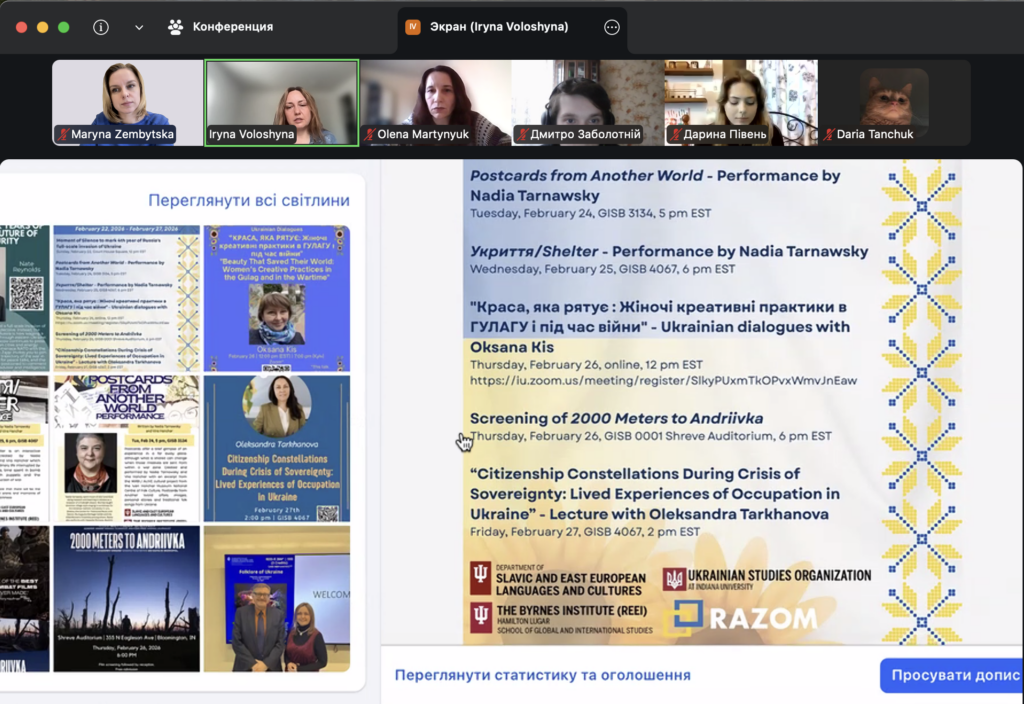Select Olena Martynyuk's video tile

click(435, 102)
